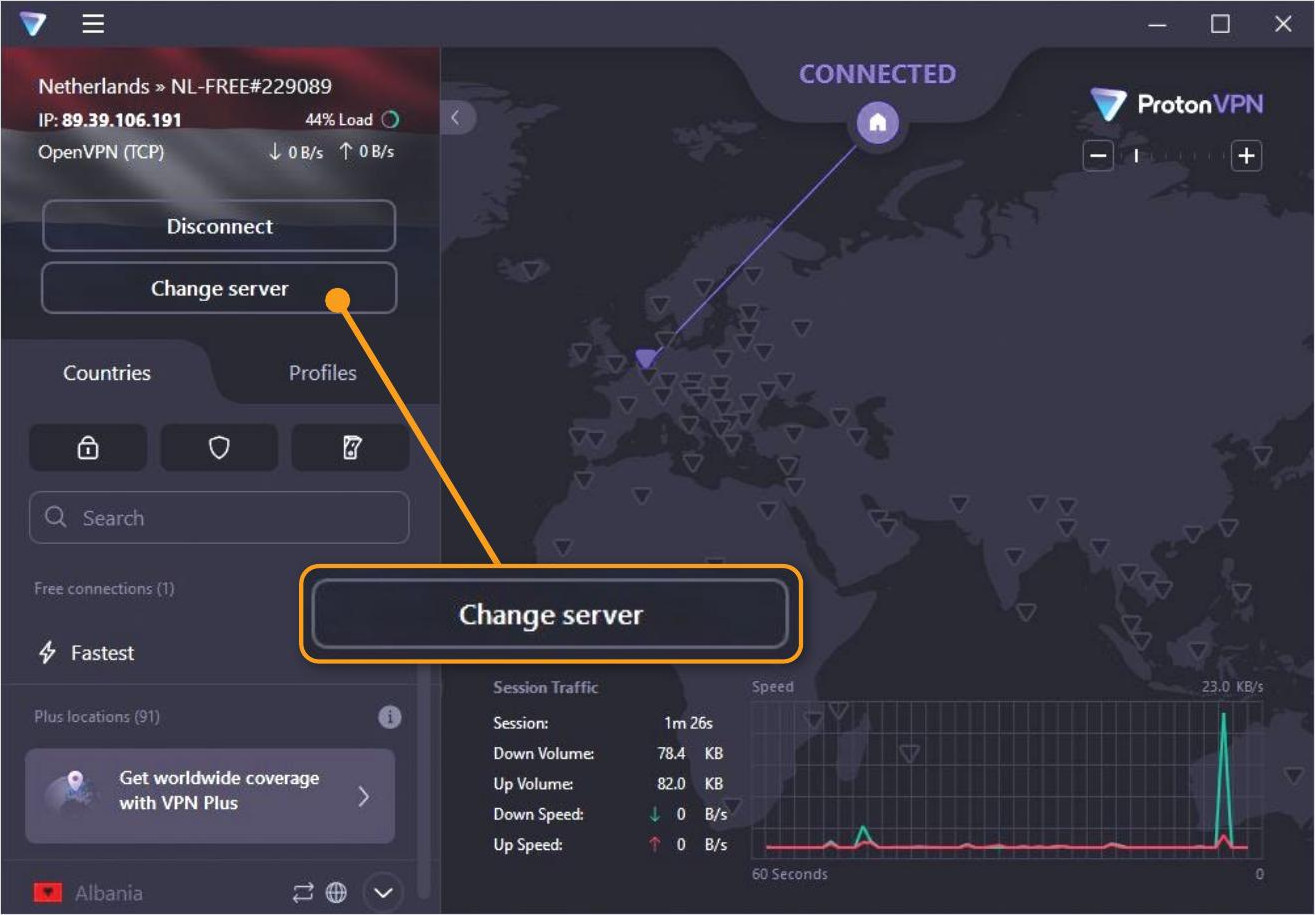Image resolution: width=1315 pixels, height=915 pixels.
Task: Click the info icon beside Plus locations
Action: tap(390, 717)
